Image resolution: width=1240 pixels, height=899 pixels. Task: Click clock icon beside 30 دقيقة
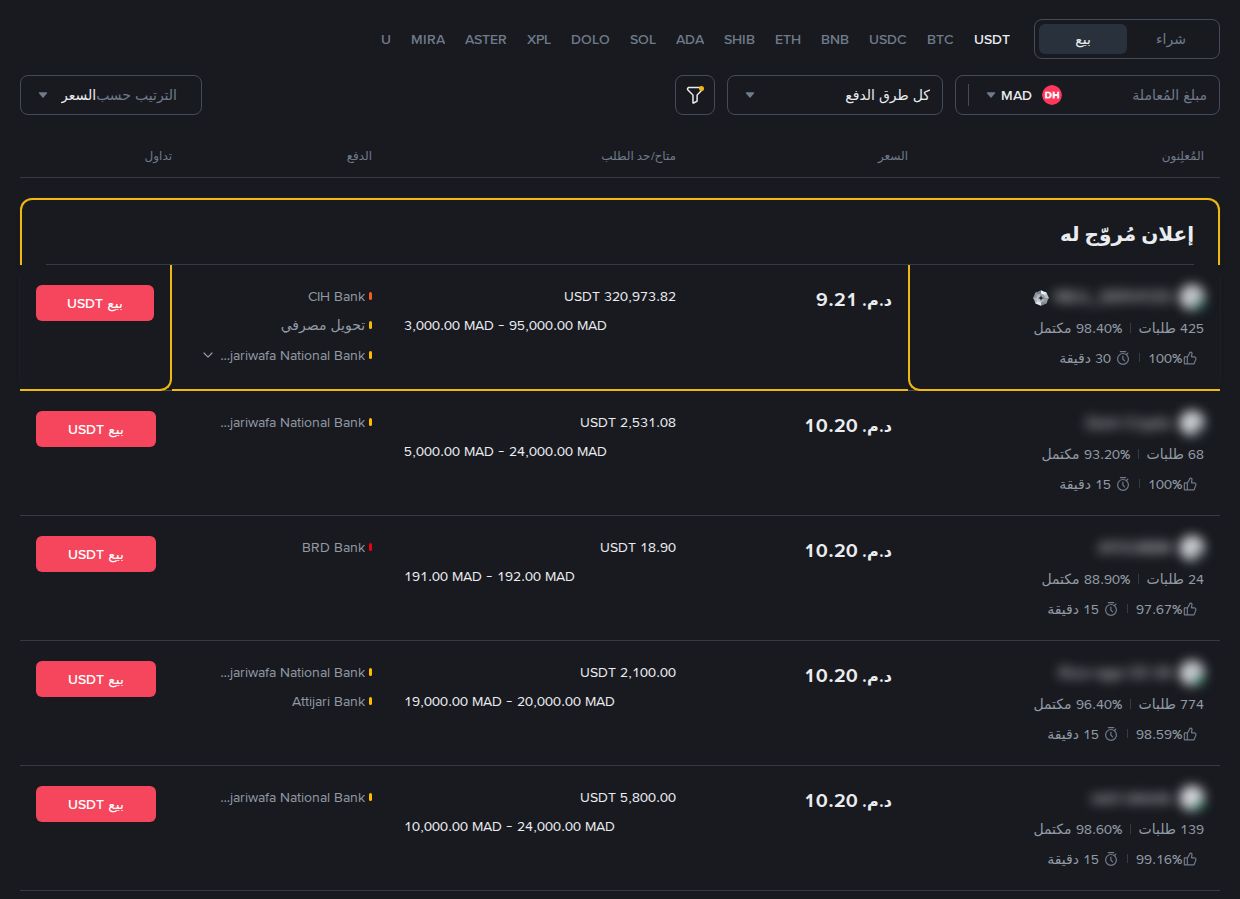pos(1123,358)
